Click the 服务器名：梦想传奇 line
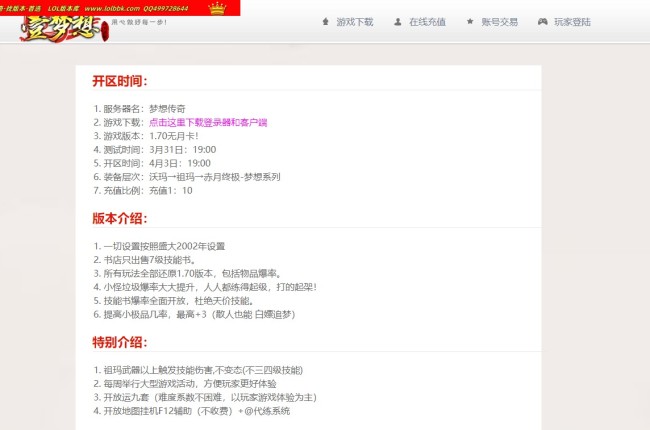The image size is (650, 430). click(139, 109)
